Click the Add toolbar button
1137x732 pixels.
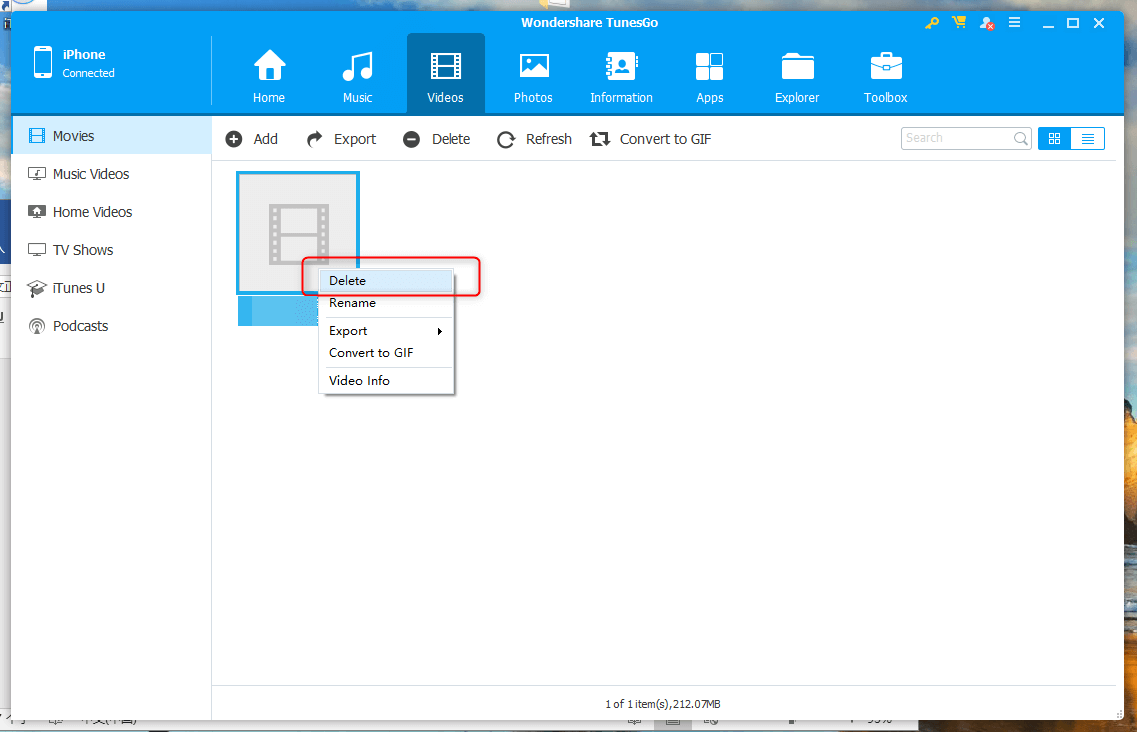(x=252, y=139)
